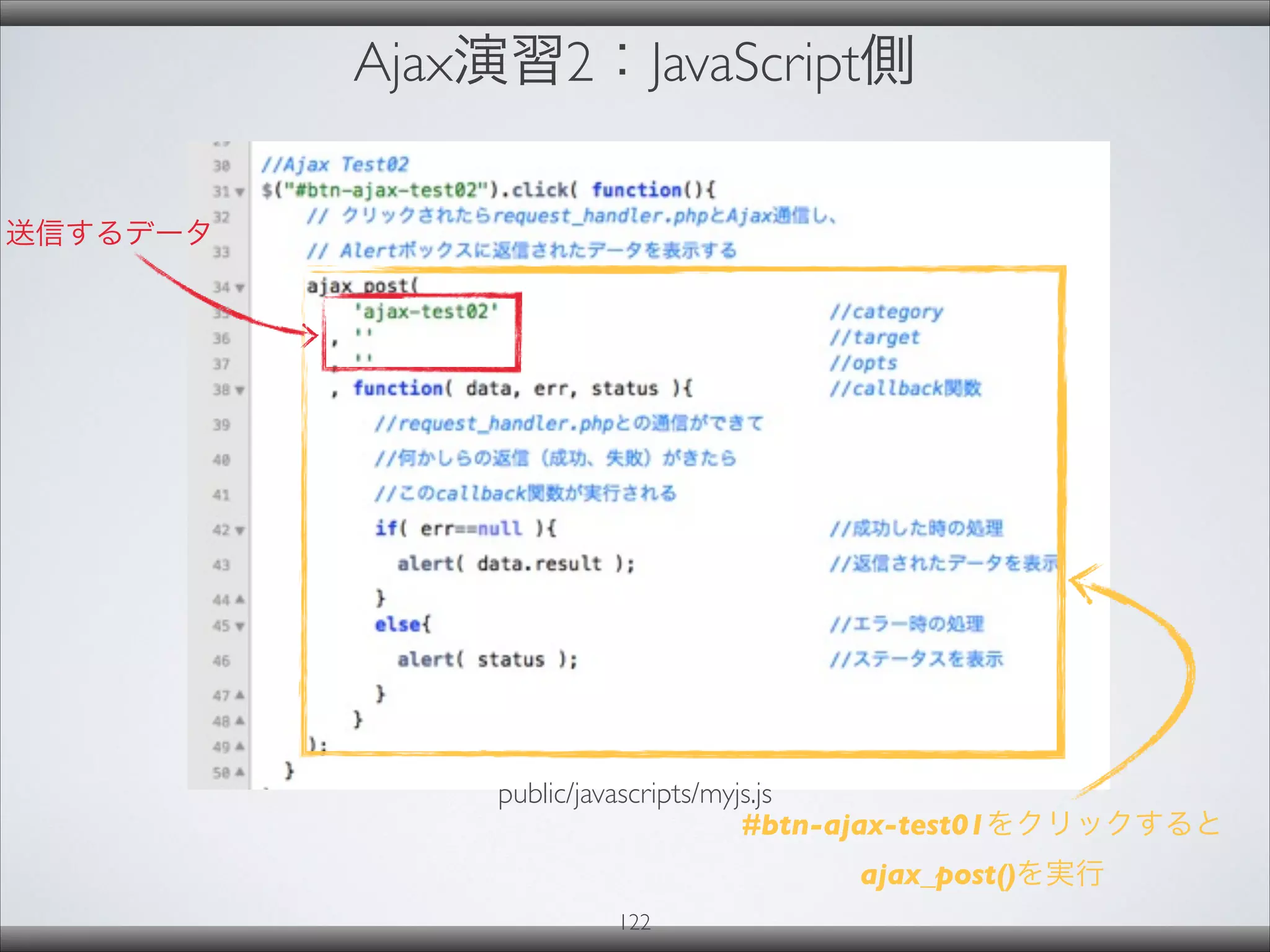Click line number 33 in gutter

(221, 252)
